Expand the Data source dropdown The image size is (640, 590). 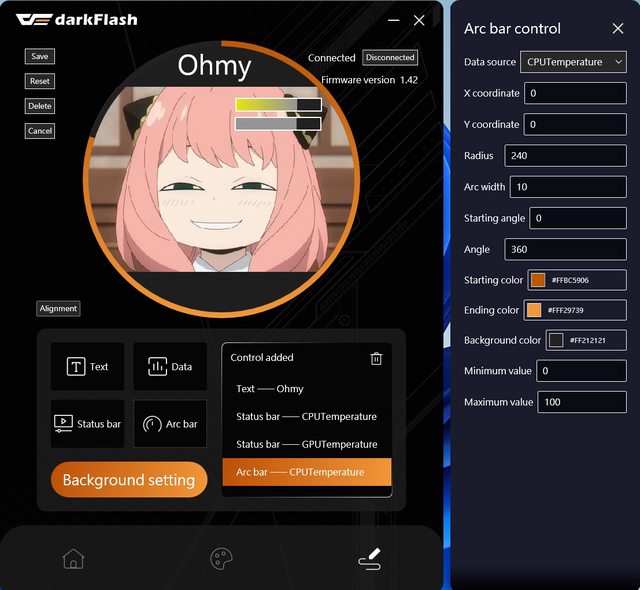click(x=574, y=62)
